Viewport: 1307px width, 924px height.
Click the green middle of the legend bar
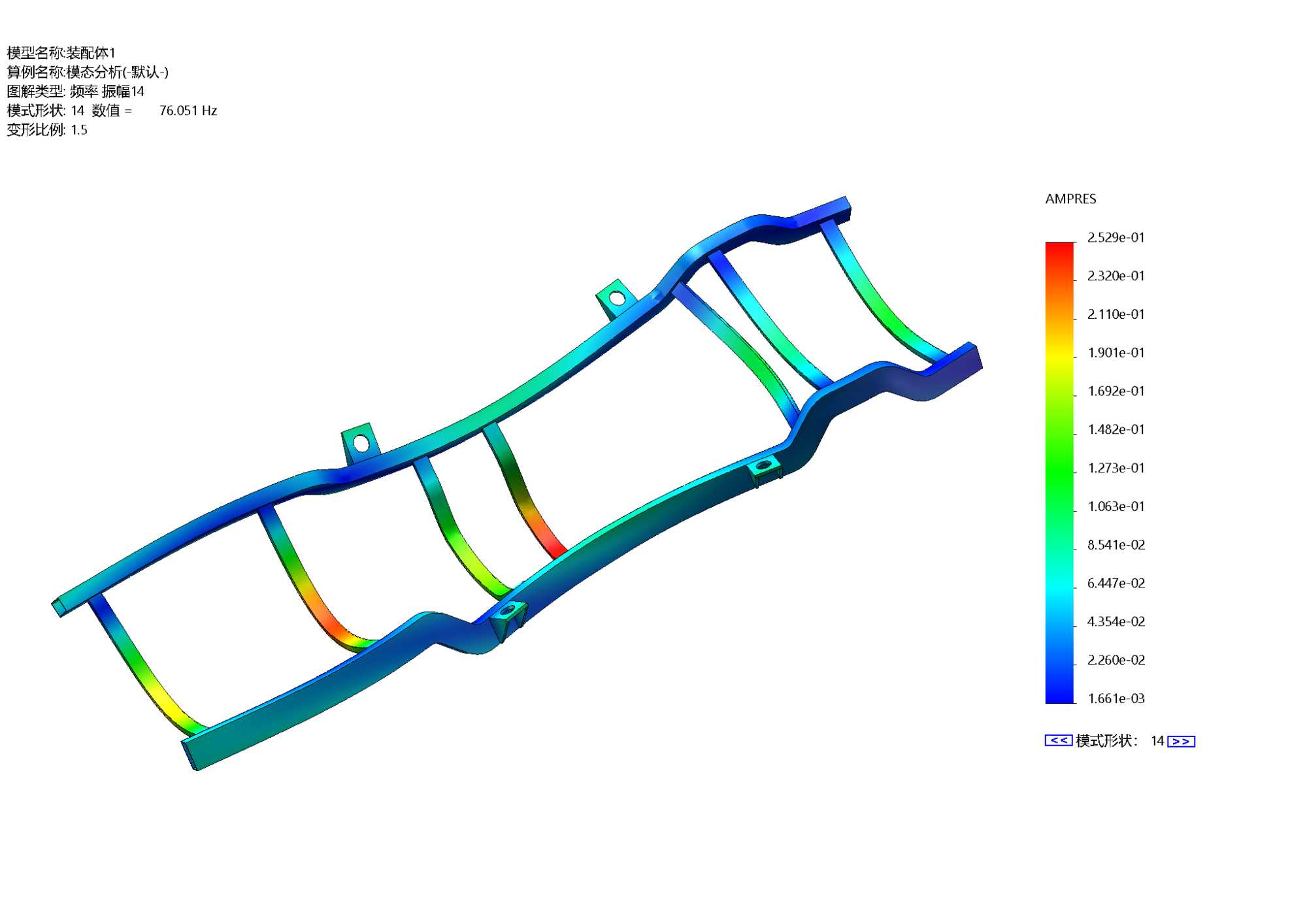[1059, 470]
